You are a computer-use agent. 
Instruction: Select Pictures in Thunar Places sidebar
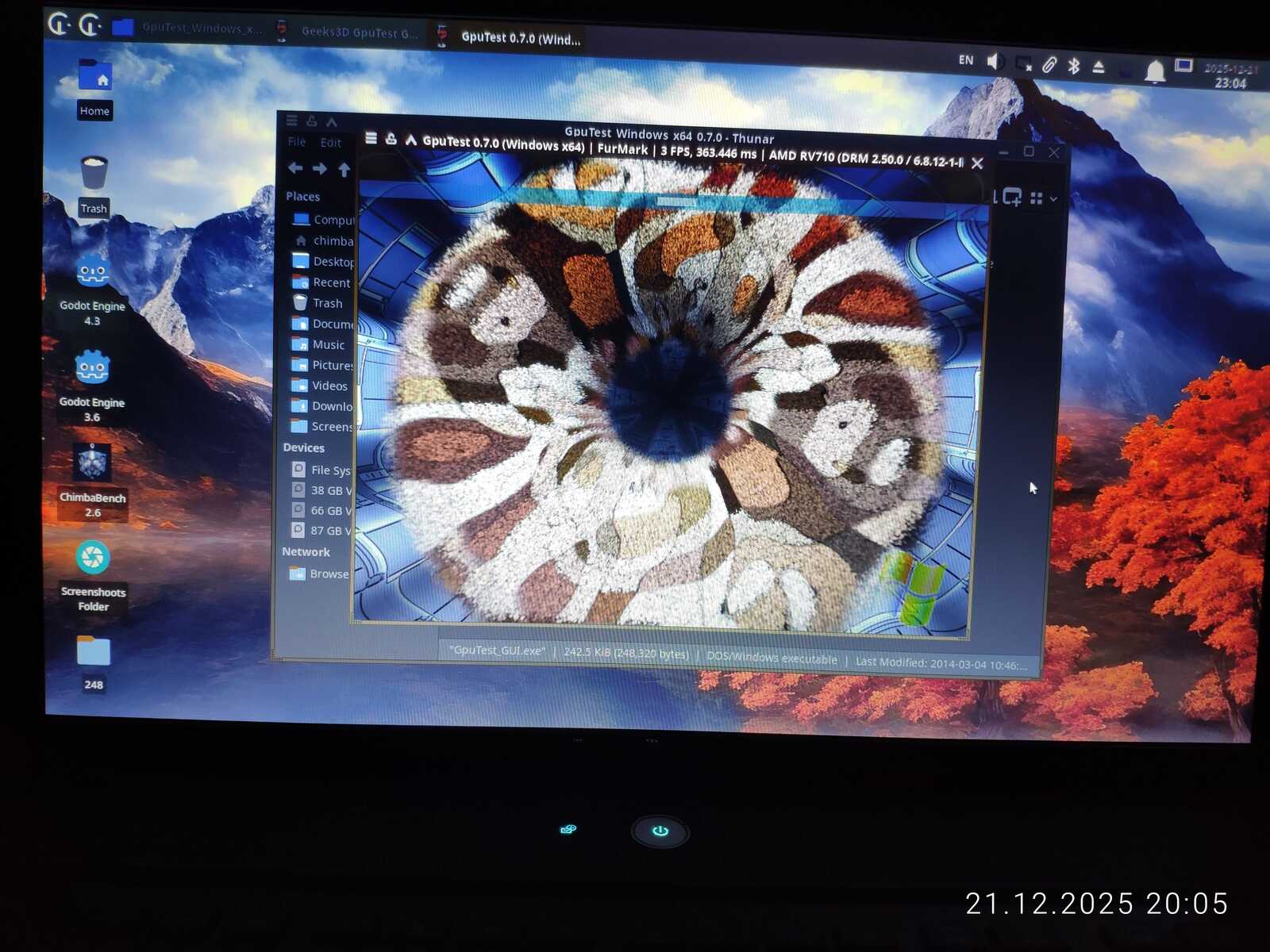pyautogui.click(x=320, y=365)
